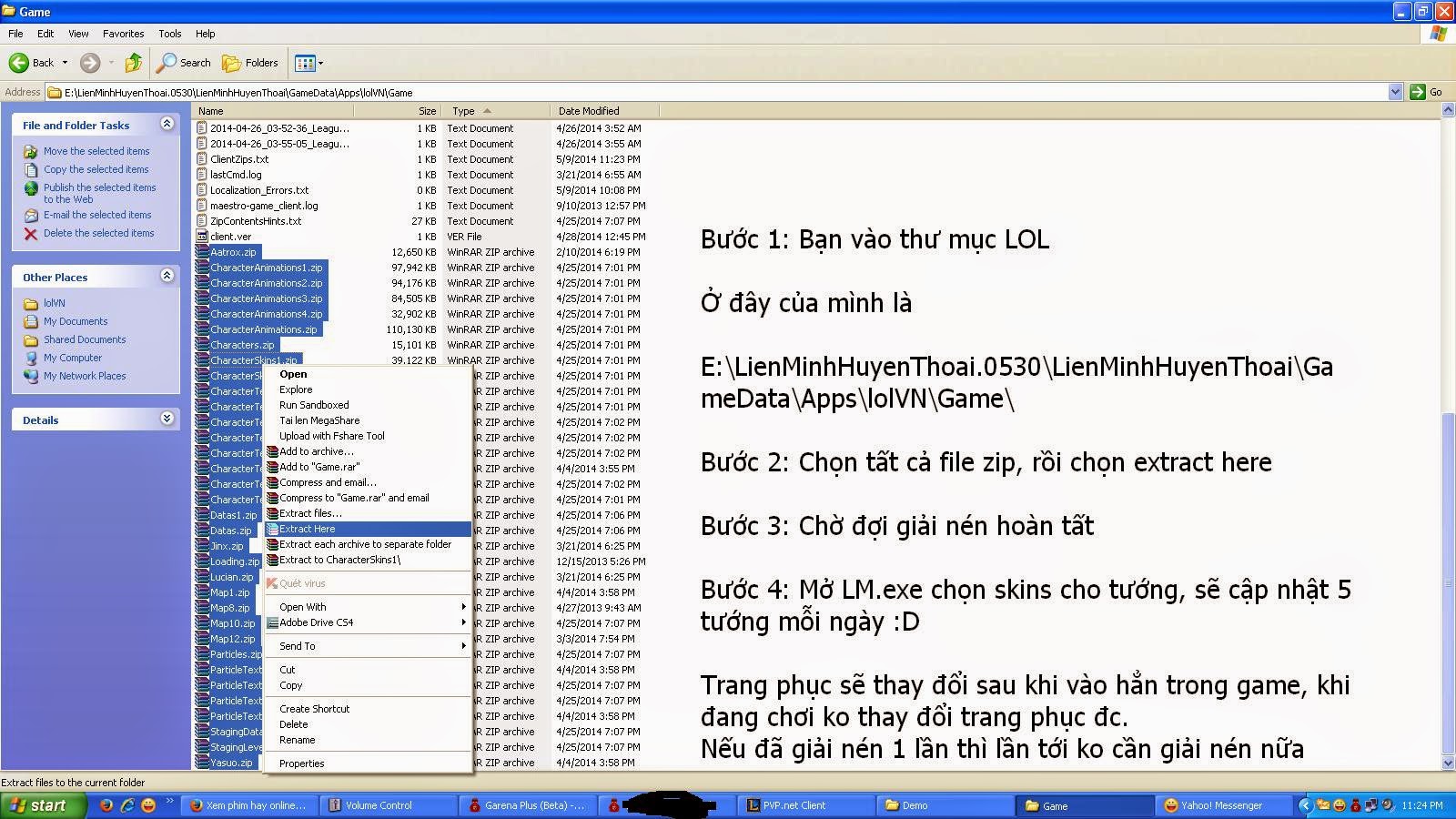Viewport: 1456px width, 819px height.
Task: Collapse File and Folder Tasks panel
Action: click(x=167, y=124)
